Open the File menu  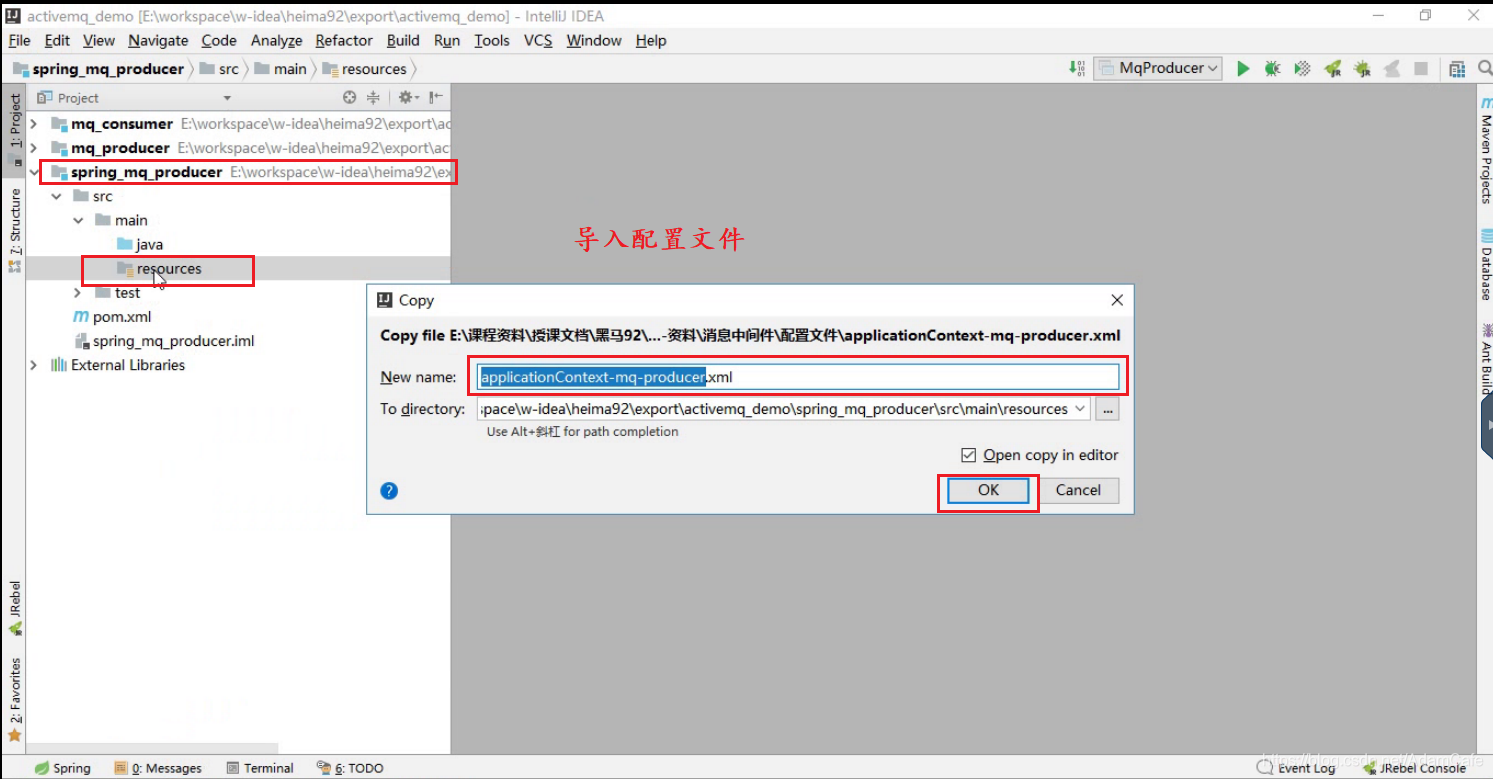click(20, 40)
